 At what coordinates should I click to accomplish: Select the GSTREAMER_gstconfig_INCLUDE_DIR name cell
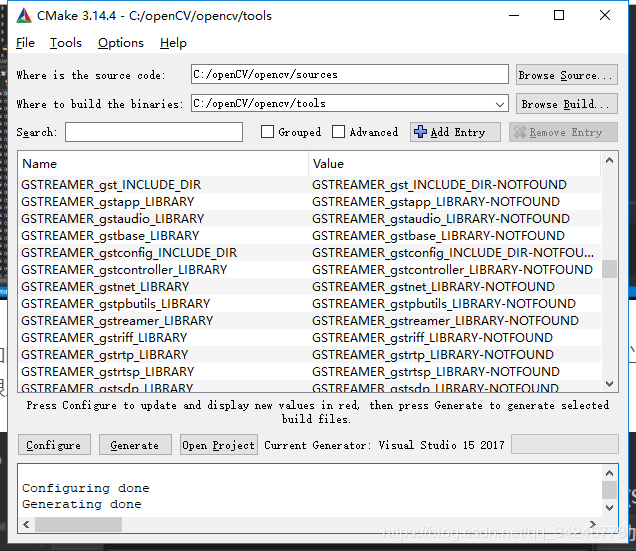(163, 253)
